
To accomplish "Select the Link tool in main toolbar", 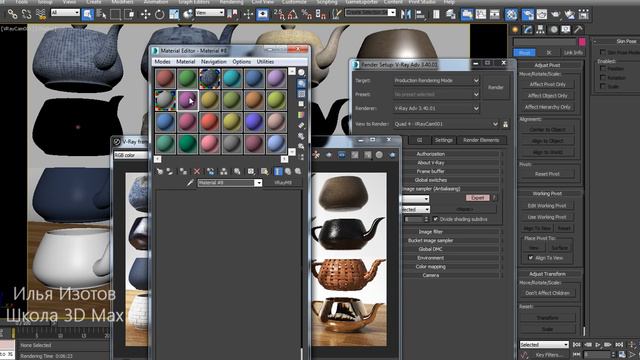I will tap(12, 15).
